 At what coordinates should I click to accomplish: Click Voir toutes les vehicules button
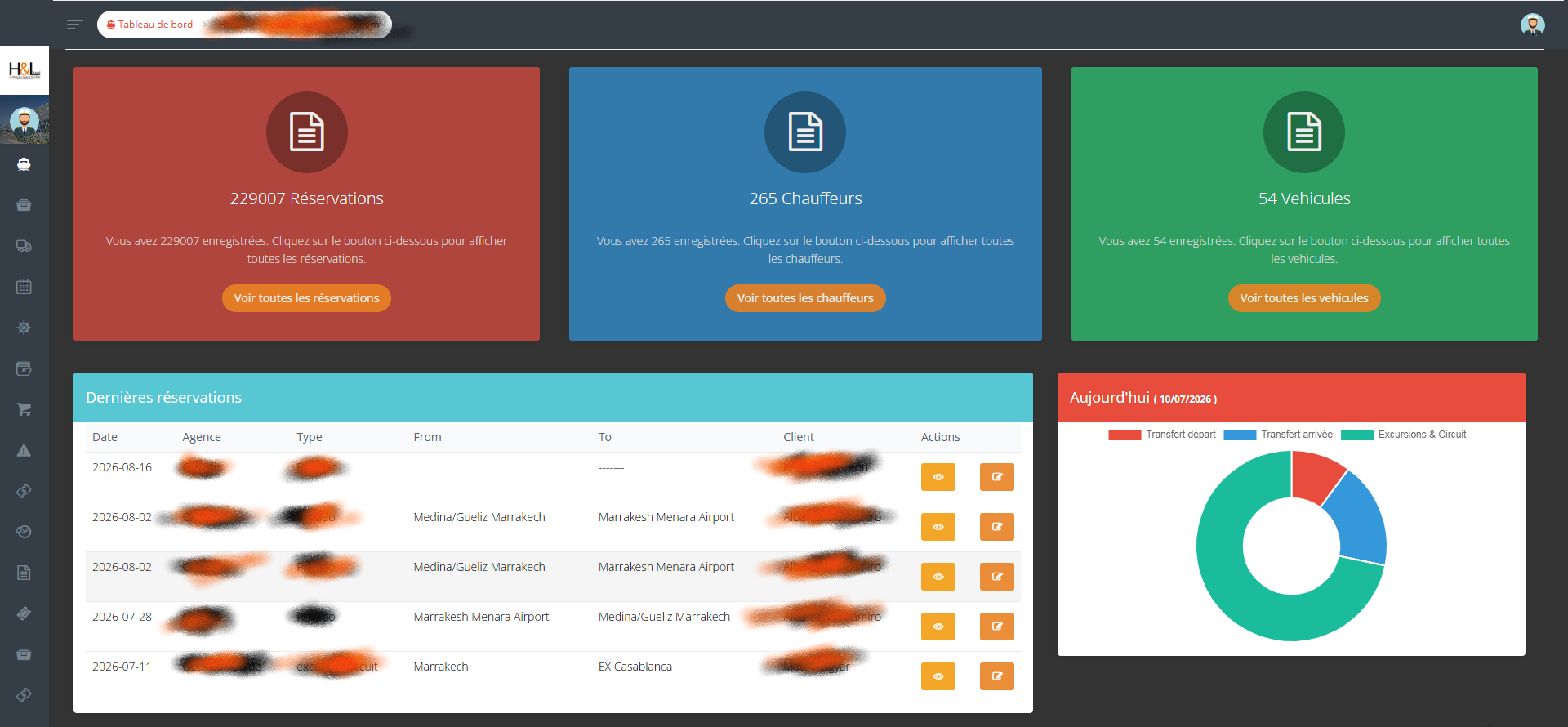click(1304, 298)
